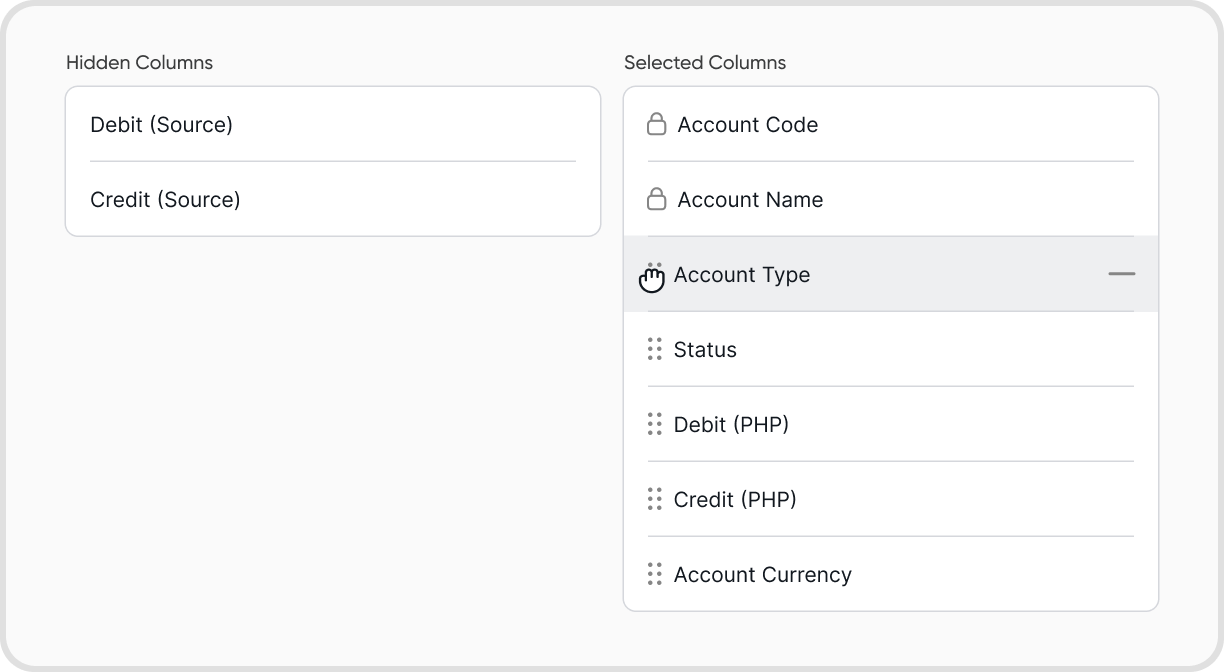Click the Hidden Columns heading
Viewport: 1224px width, 672px height.
[139, 63]
